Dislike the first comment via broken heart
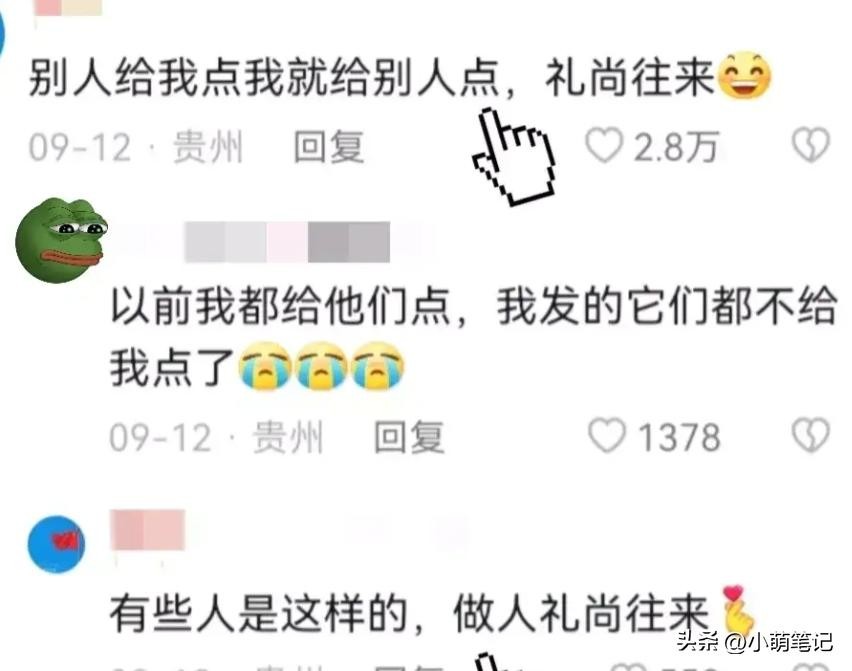 pyautogui.click(x=811, y=145)
